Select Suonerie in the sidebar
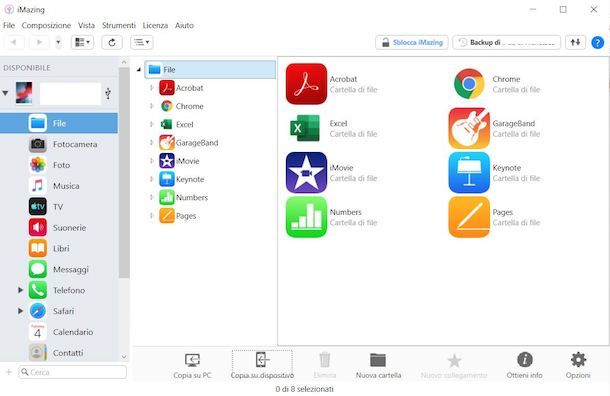The image size is (610, 396). pos(59,228)
